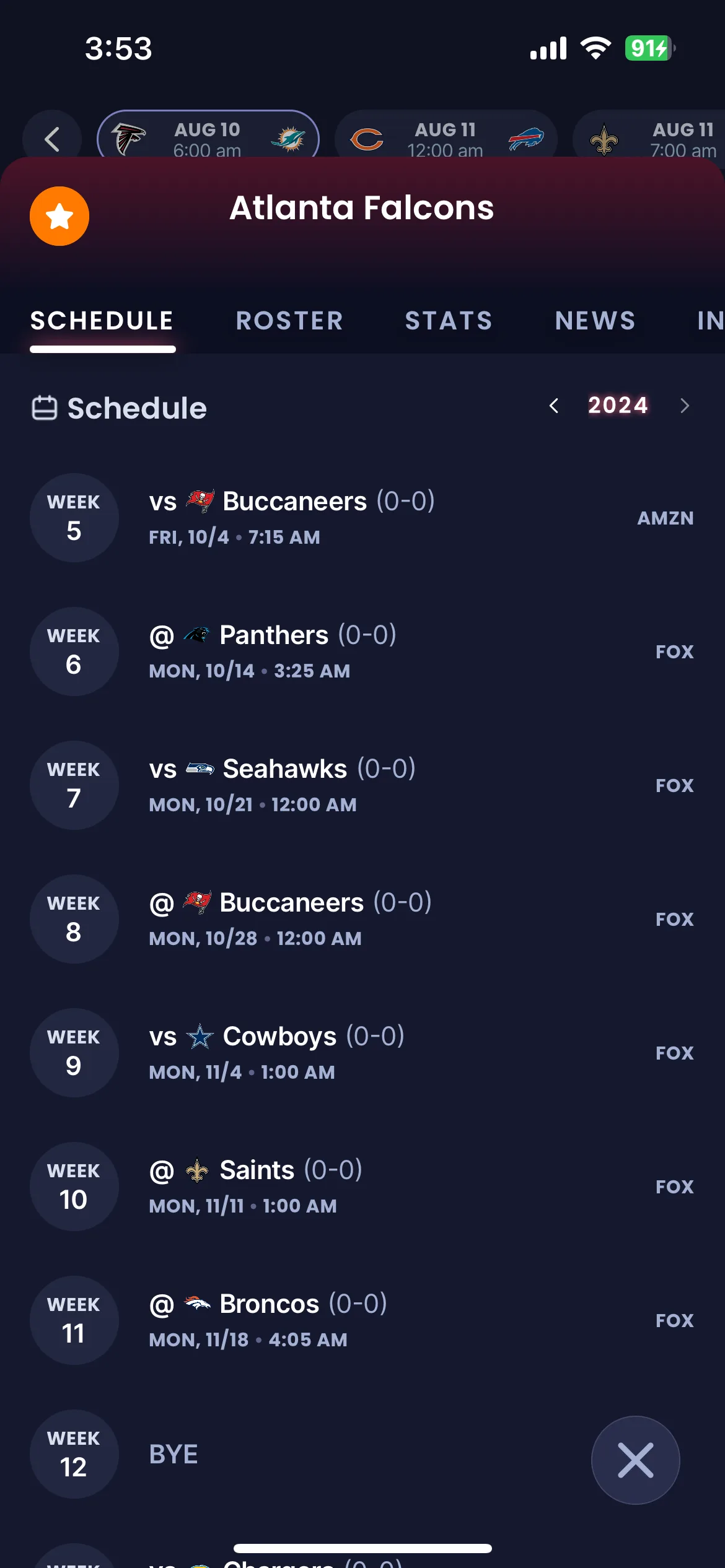Image resolution: width=725 pixels, height=1568 pixels.
Task: Tap the Buccaneers logo in Week 5
Action: click(200, 501)
